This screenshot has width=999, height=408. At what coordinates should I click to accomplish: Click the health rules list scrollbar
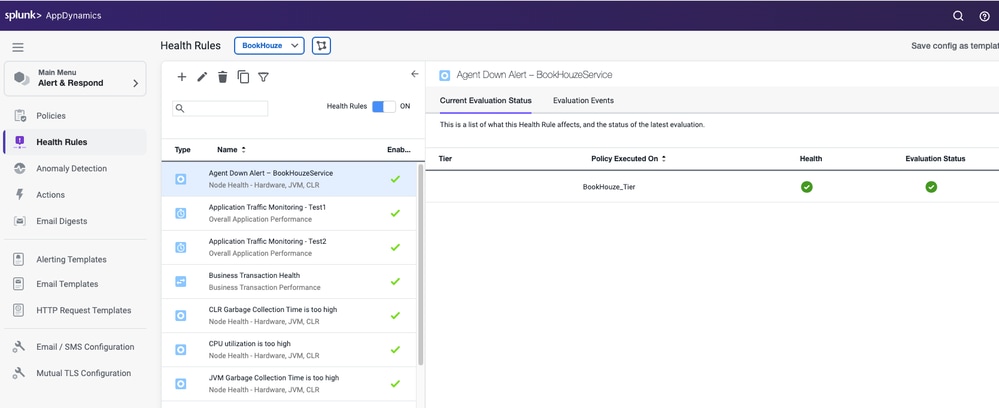[420, 265]
